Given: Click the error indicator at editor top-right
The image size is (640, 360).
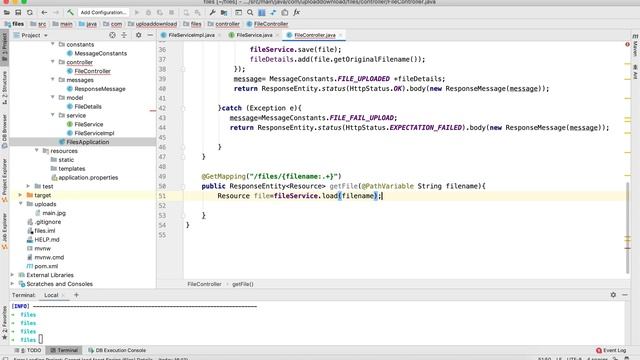Looking at the screenshot, I should [x=627, y=44].
